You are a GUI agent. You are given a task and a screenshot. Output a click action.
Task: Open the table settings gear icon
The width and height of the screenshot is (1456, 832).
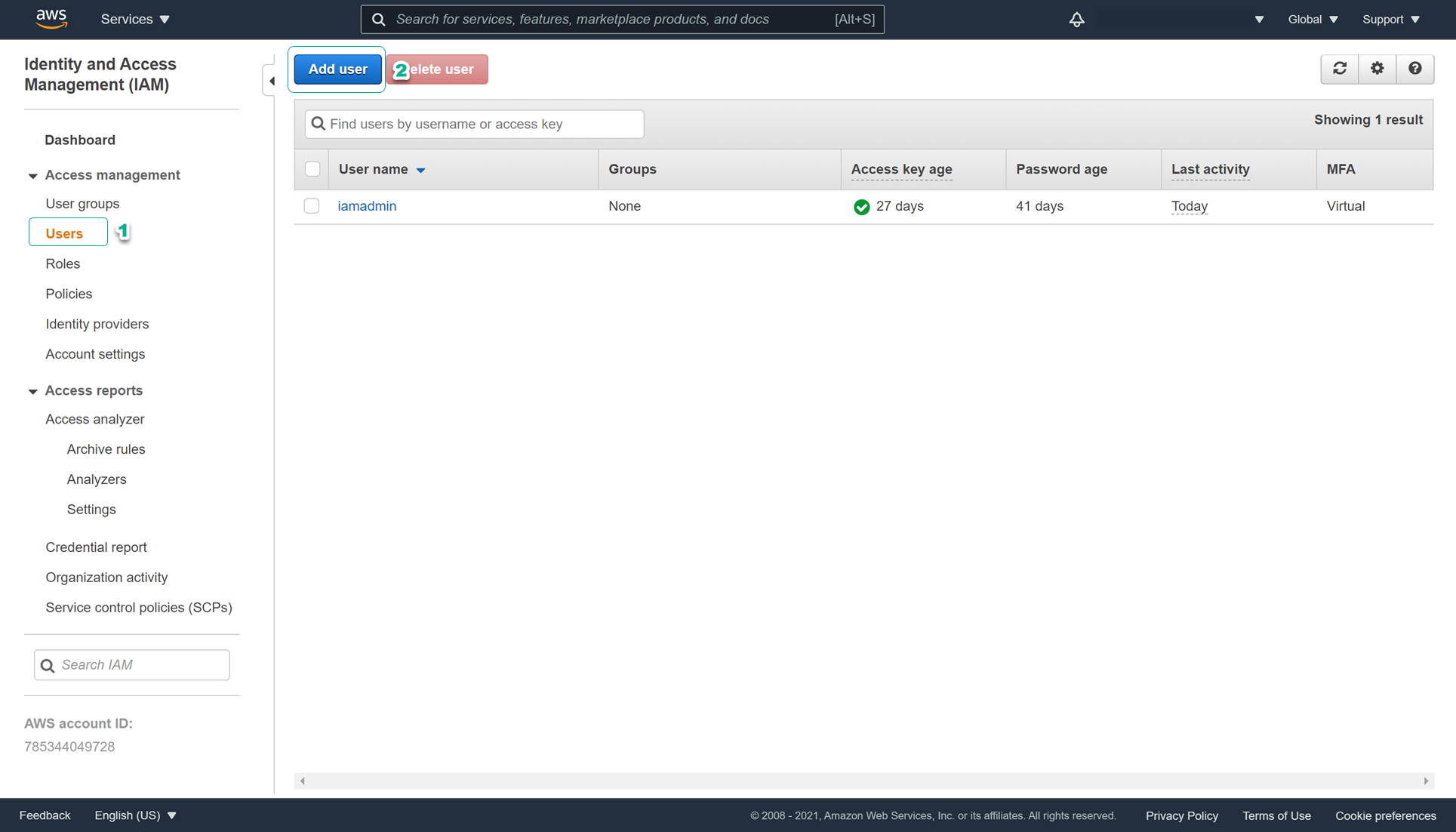1378,69
